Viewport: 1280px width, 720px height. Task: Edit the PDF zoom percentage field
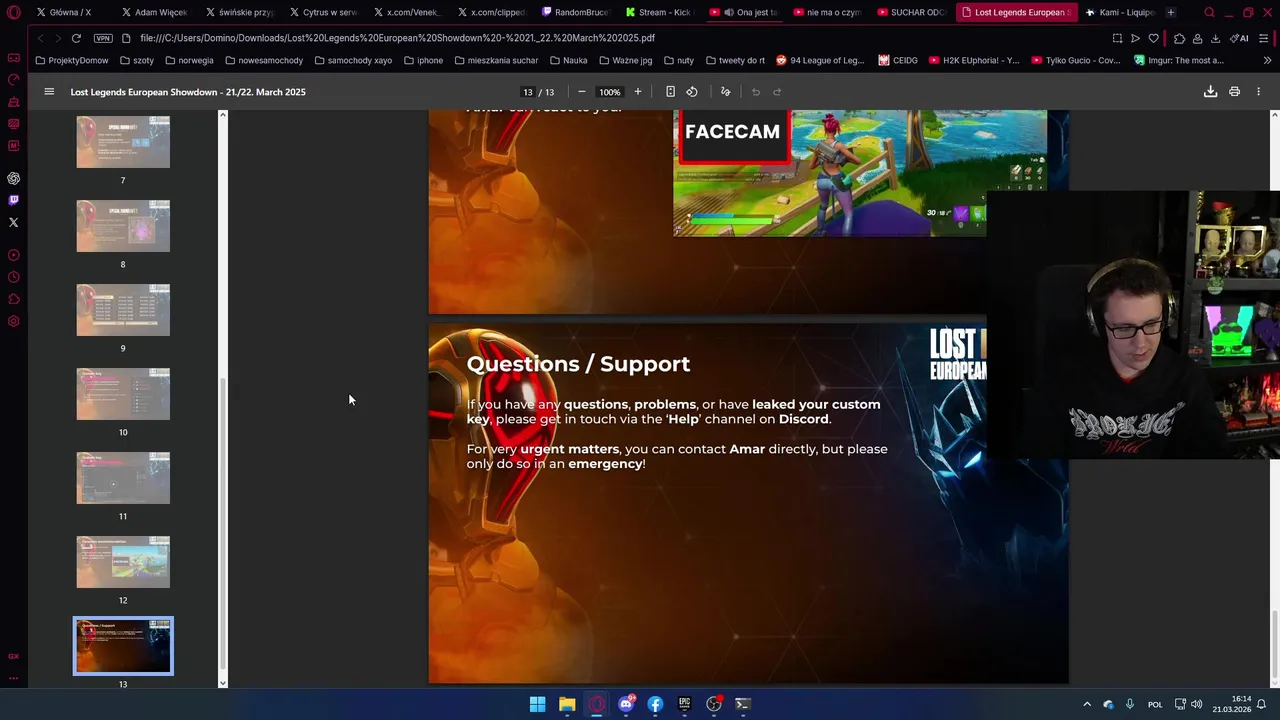pyautogui.click(x=609, y=92)
